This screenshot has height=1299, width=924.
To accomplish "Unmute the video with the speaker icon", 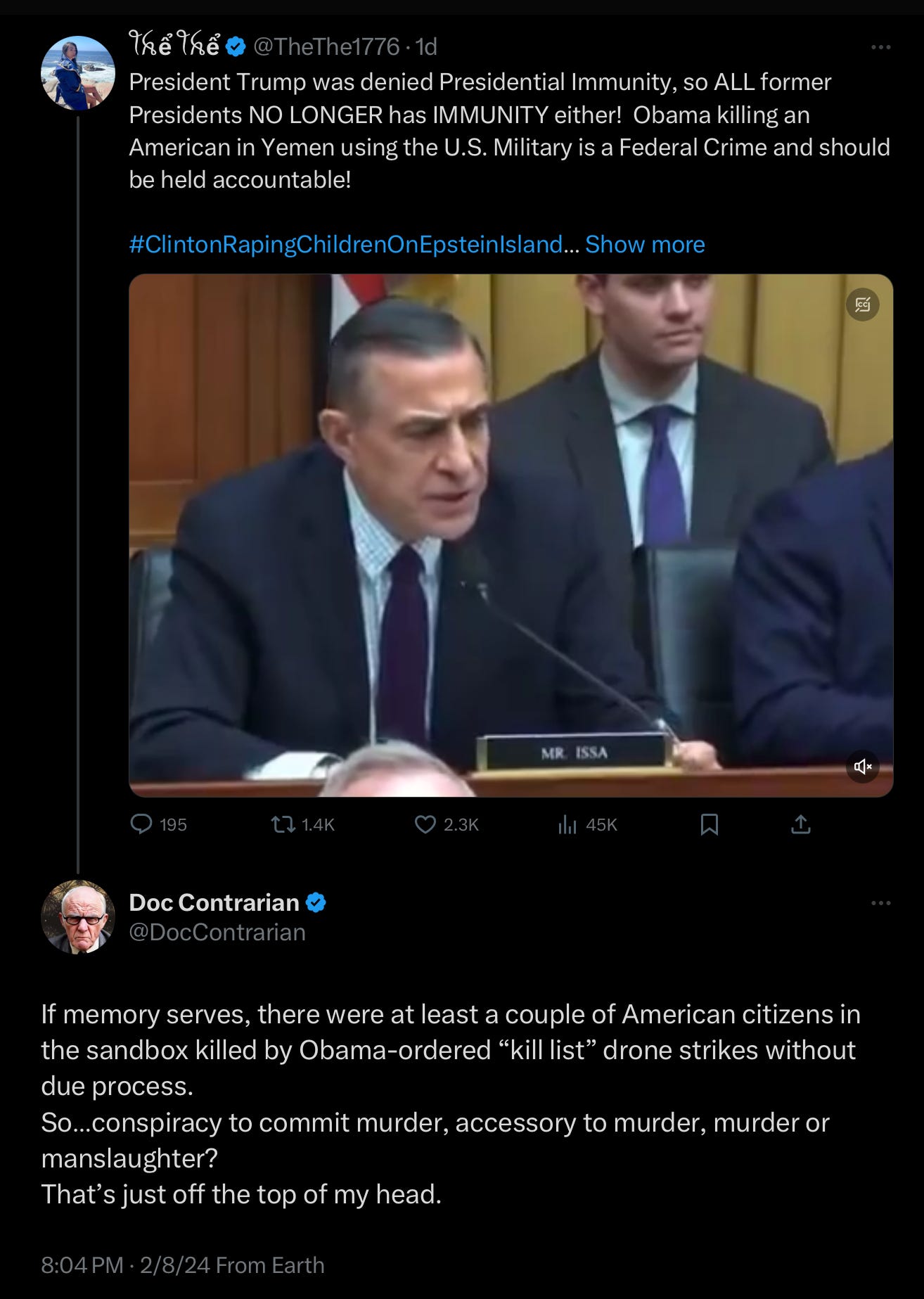I will 863,766.
